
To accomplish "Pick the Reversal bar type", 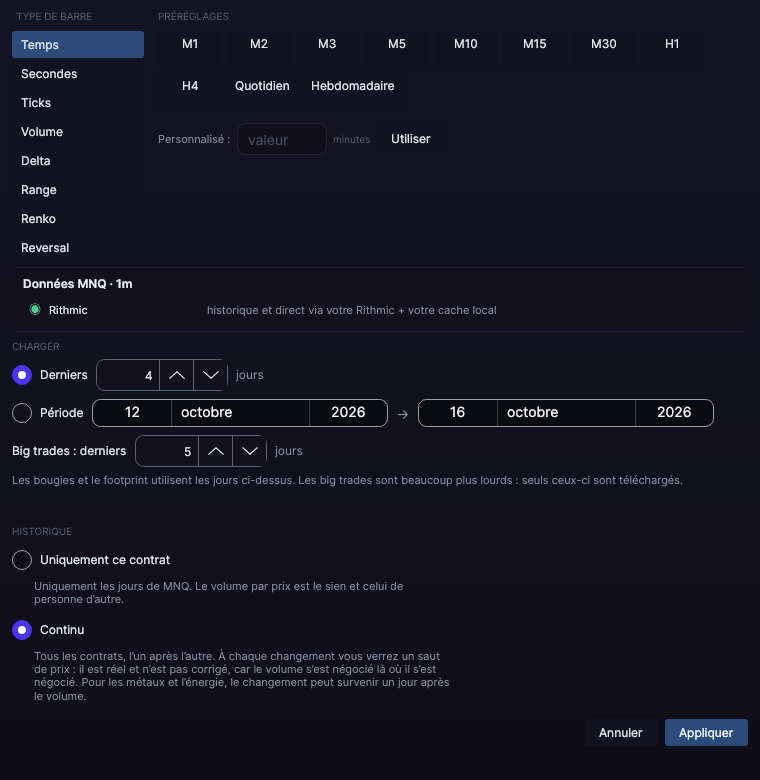I will pyautogui.click(x=78, y=248).
